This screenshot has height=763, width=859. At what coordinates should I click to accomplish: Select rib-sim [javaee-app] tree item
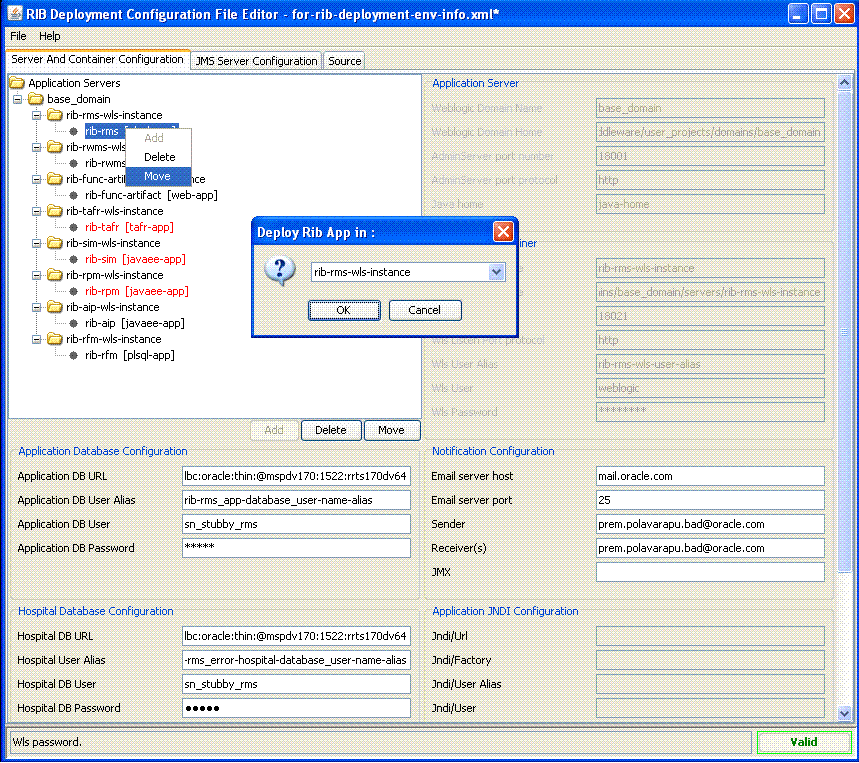coord(135,259)
